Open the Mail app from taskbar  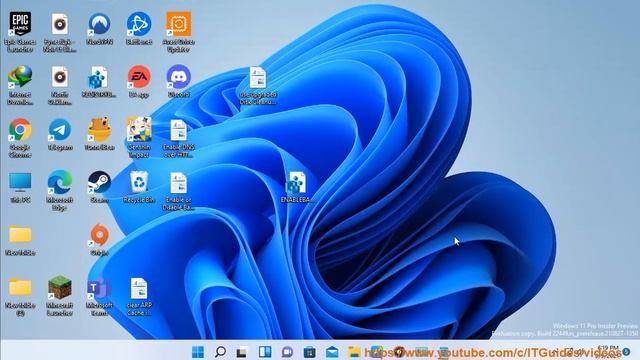tap(332, 351)
